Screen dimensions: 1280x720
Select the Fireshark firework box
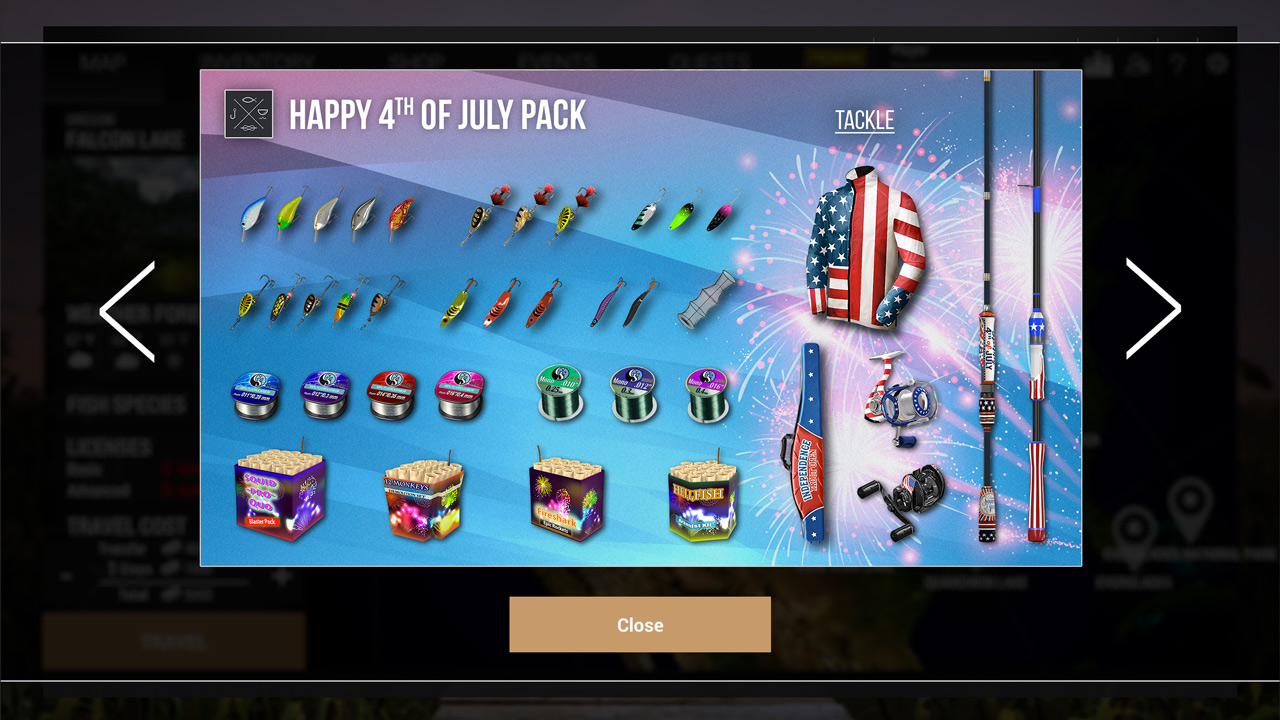point(566,495)
